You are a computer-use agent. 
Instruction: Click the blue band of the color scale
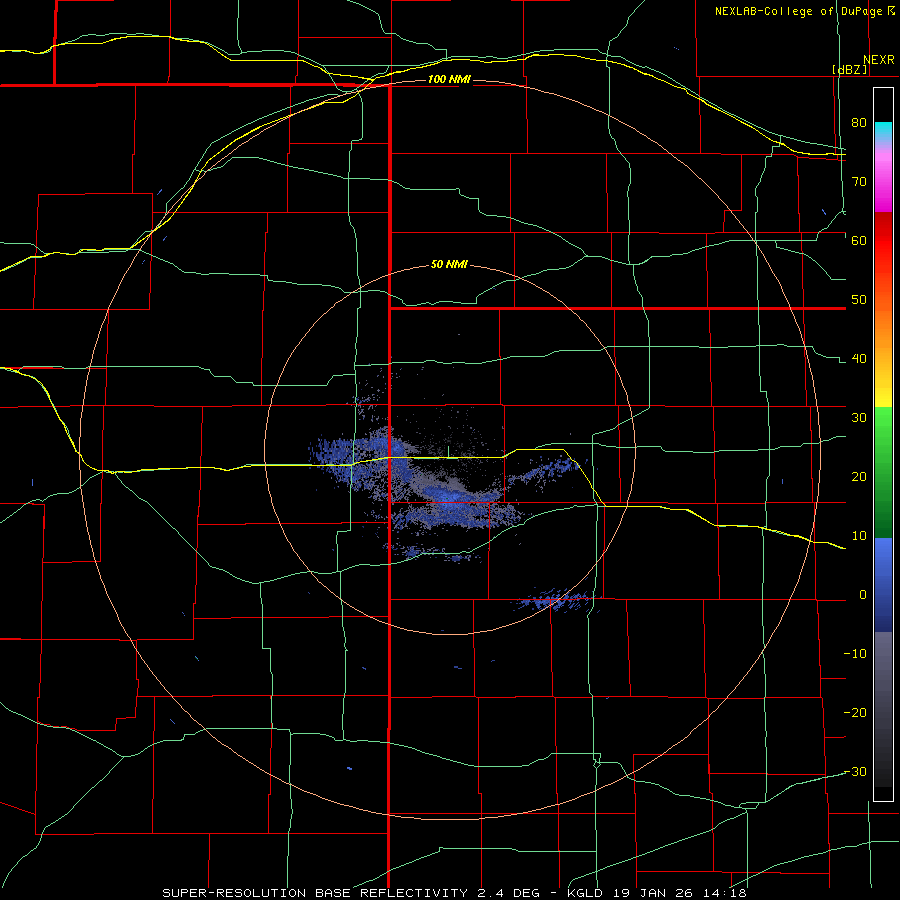coord(883,585)
